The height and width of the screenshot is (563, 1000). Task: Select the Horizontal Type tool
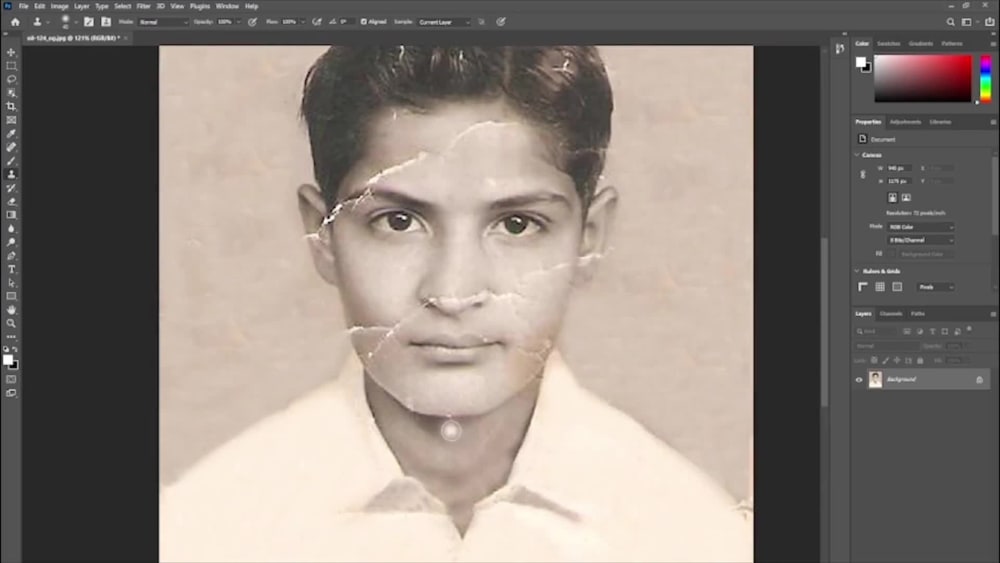(x=11, y=269)
